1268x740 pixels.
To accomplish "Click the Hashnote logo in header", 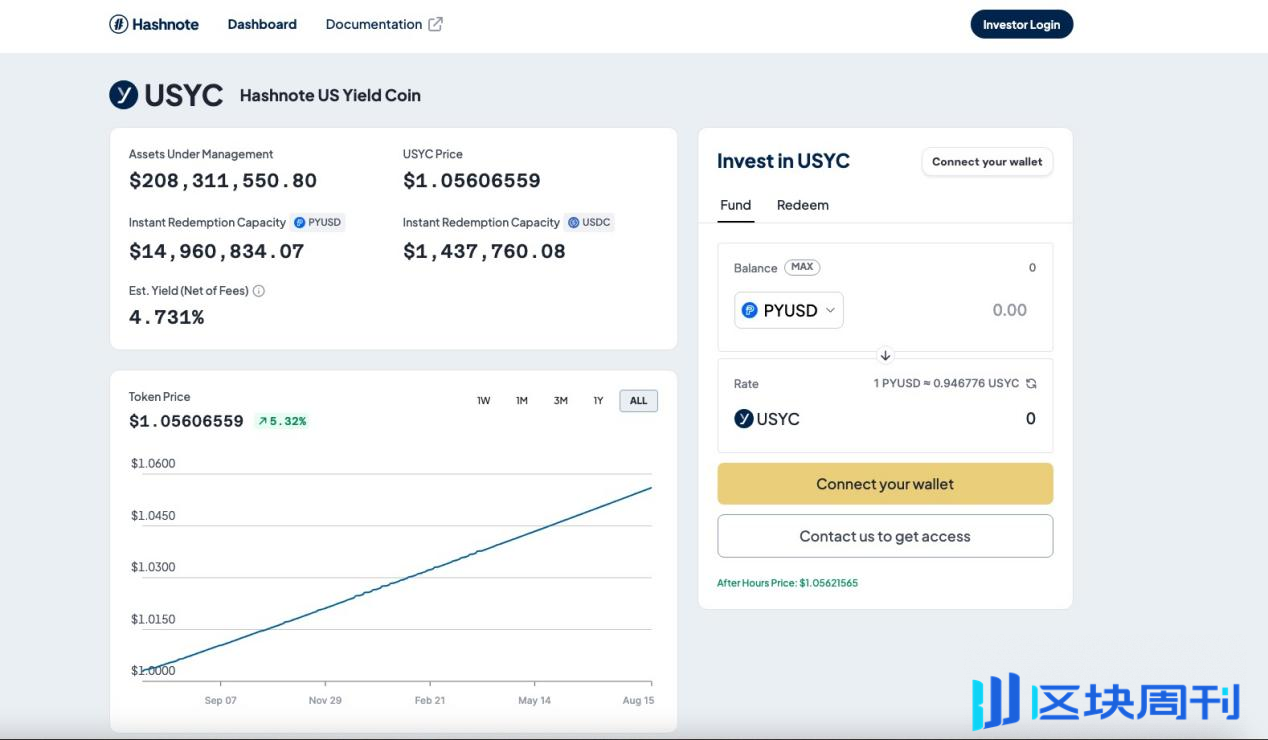I will pyautogui.click(x=154, y=24).
